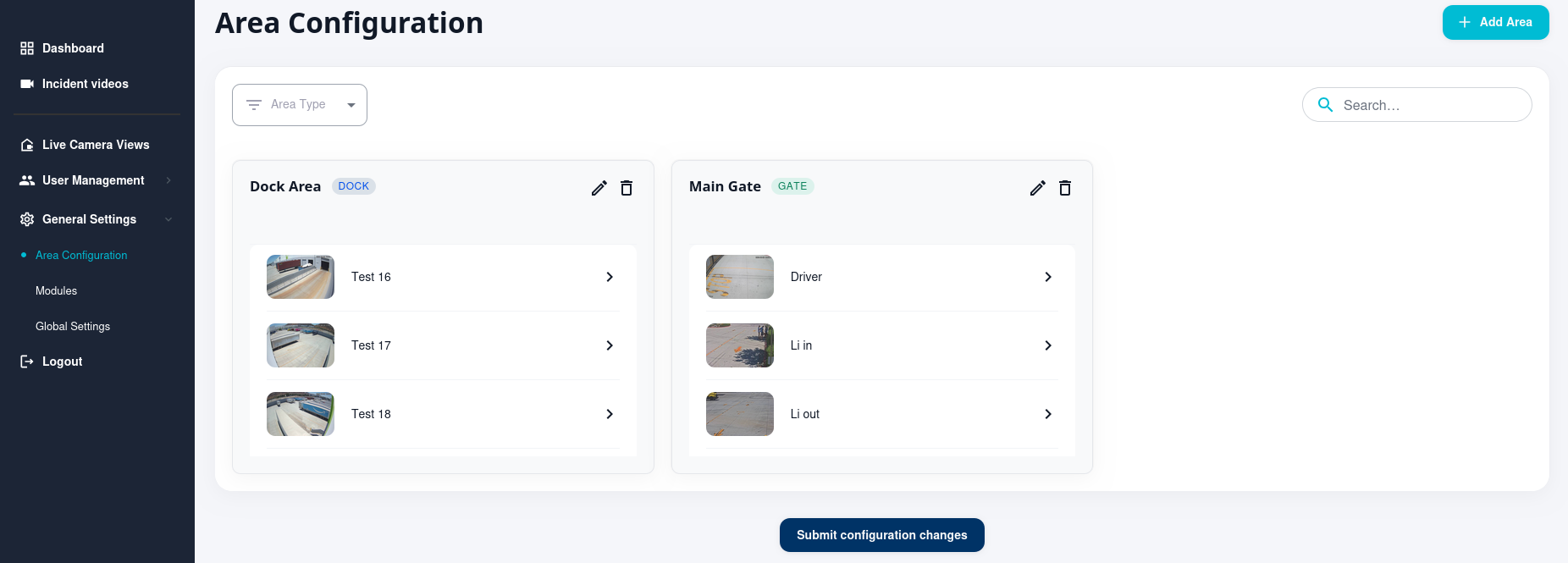Open Li out camera via chevron
Image resolution: width=1568 pixels, height=563 pixels.
point(1048,414)
